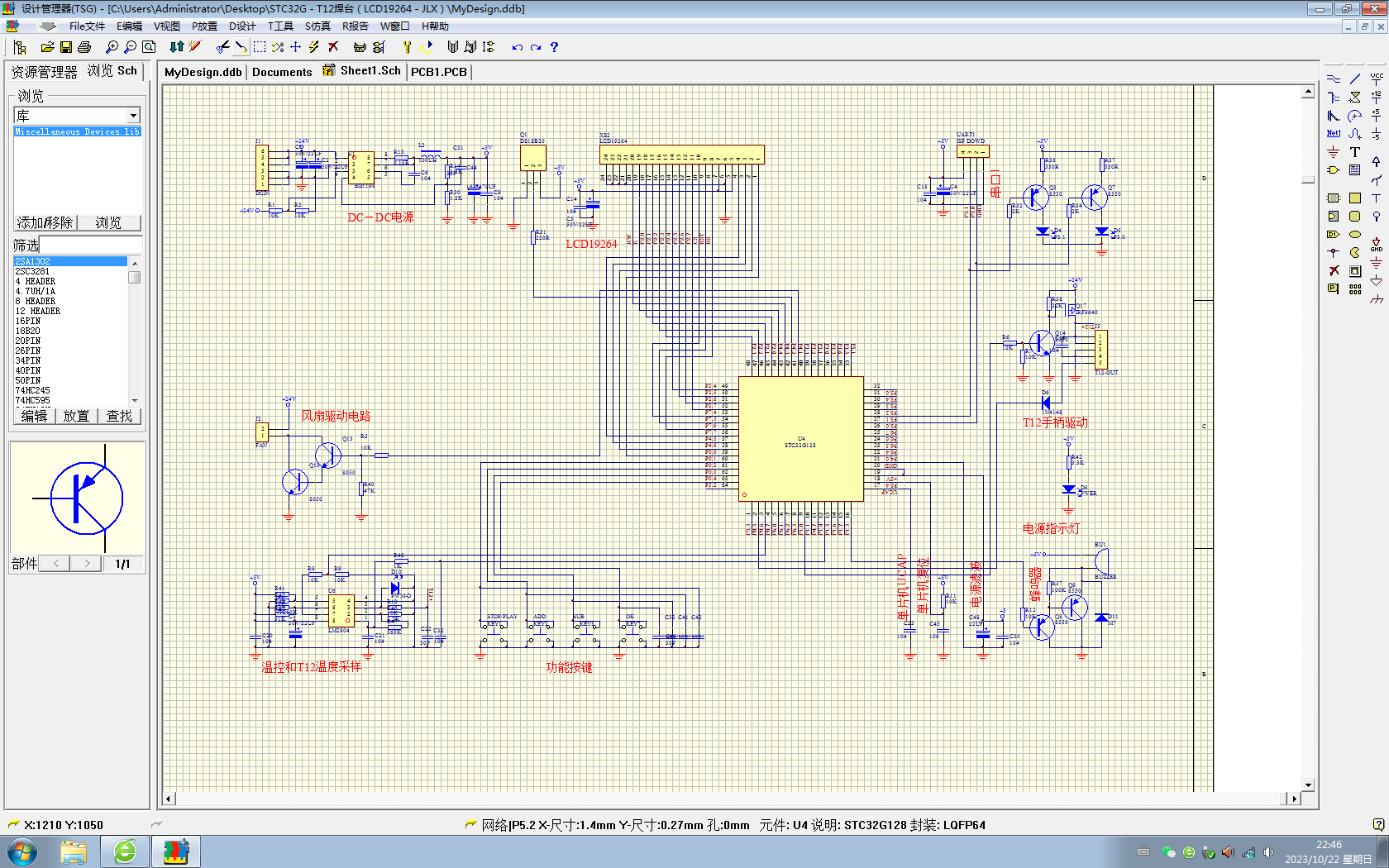
Task: Select the red X No ERC tool
Action: [x=1334, y=270]
